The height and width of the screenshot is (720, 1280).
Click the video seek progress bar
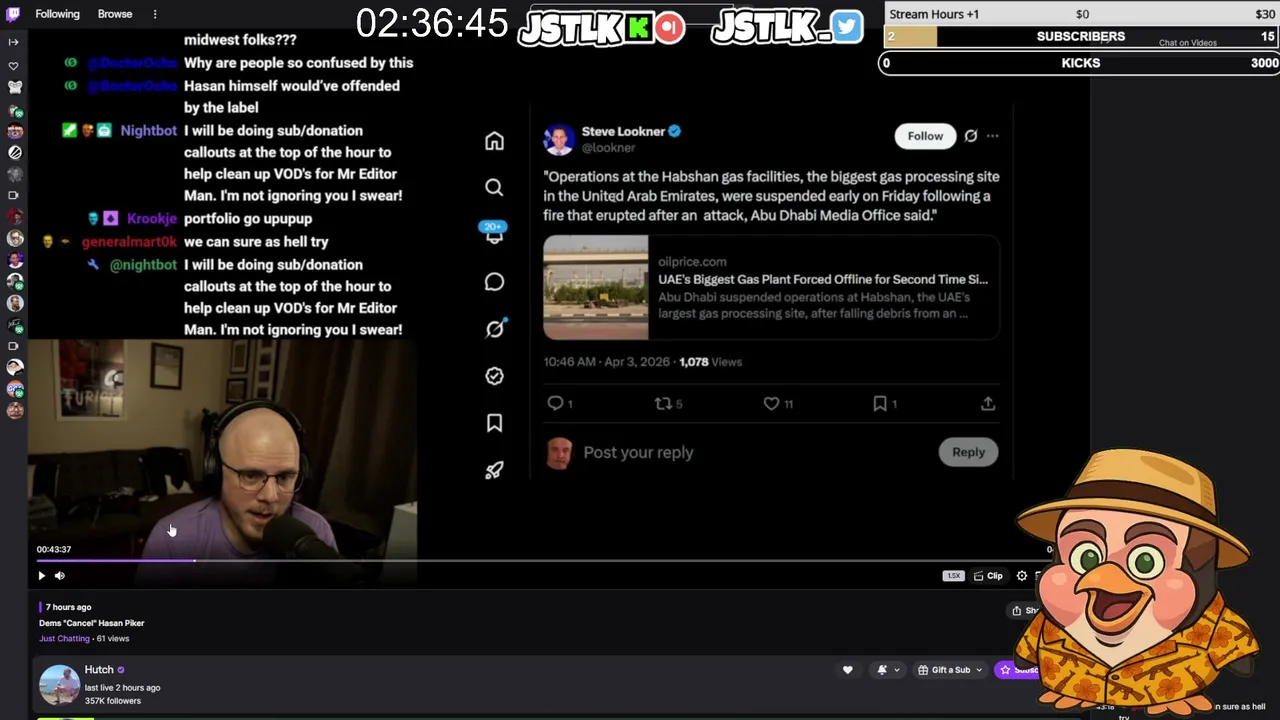click(x=545, y=561)
